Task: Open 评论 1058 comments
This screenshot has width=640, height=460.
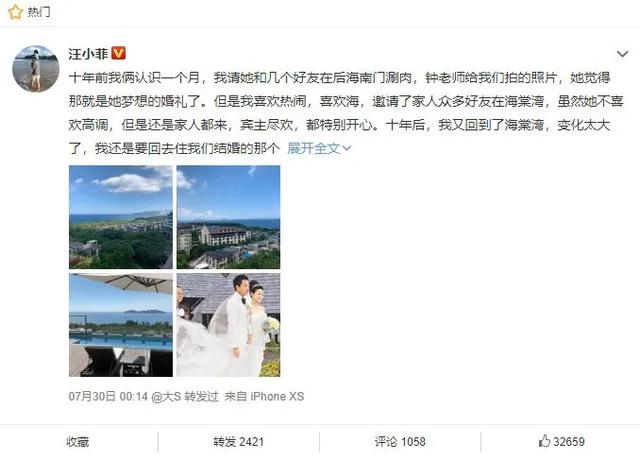Action: 400,442
